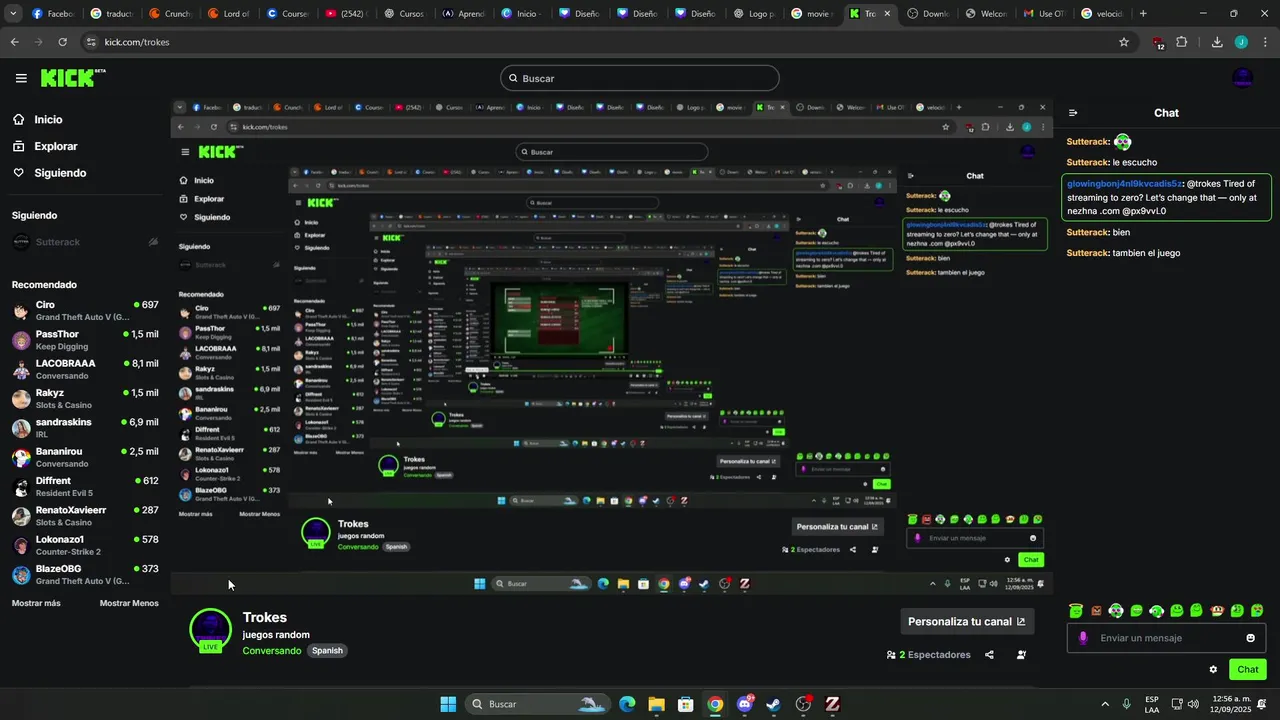Image resolution: width=1280 pixels, height=720 pixels.
Task: Open the Ciro recommended channel
Action: point(86,310)
